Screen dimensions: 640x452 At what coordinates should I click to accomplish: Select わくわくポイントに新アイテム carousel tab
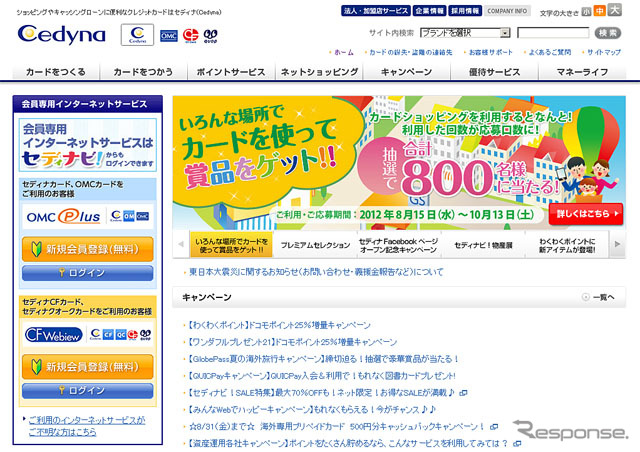point(567,245)
